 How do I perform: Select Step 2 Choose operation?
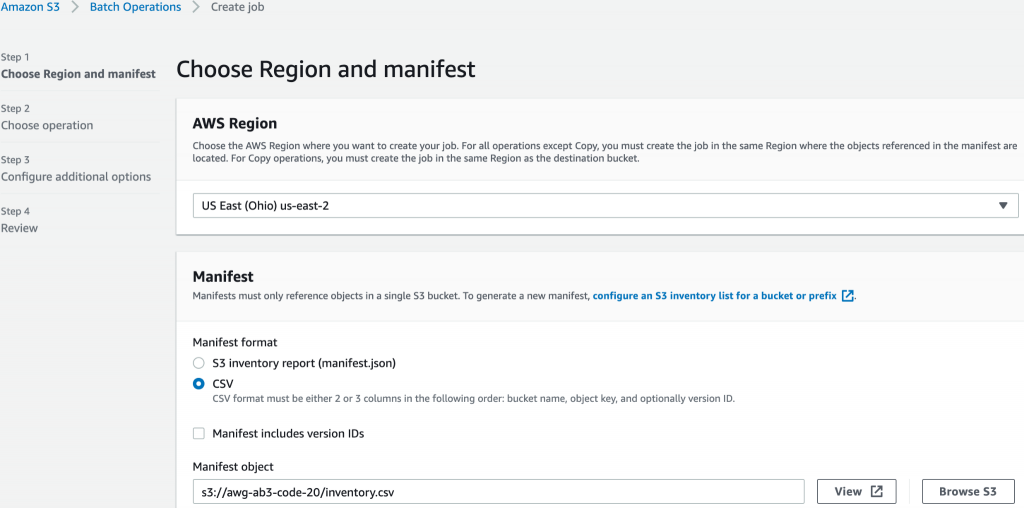[x=47, y=125]
